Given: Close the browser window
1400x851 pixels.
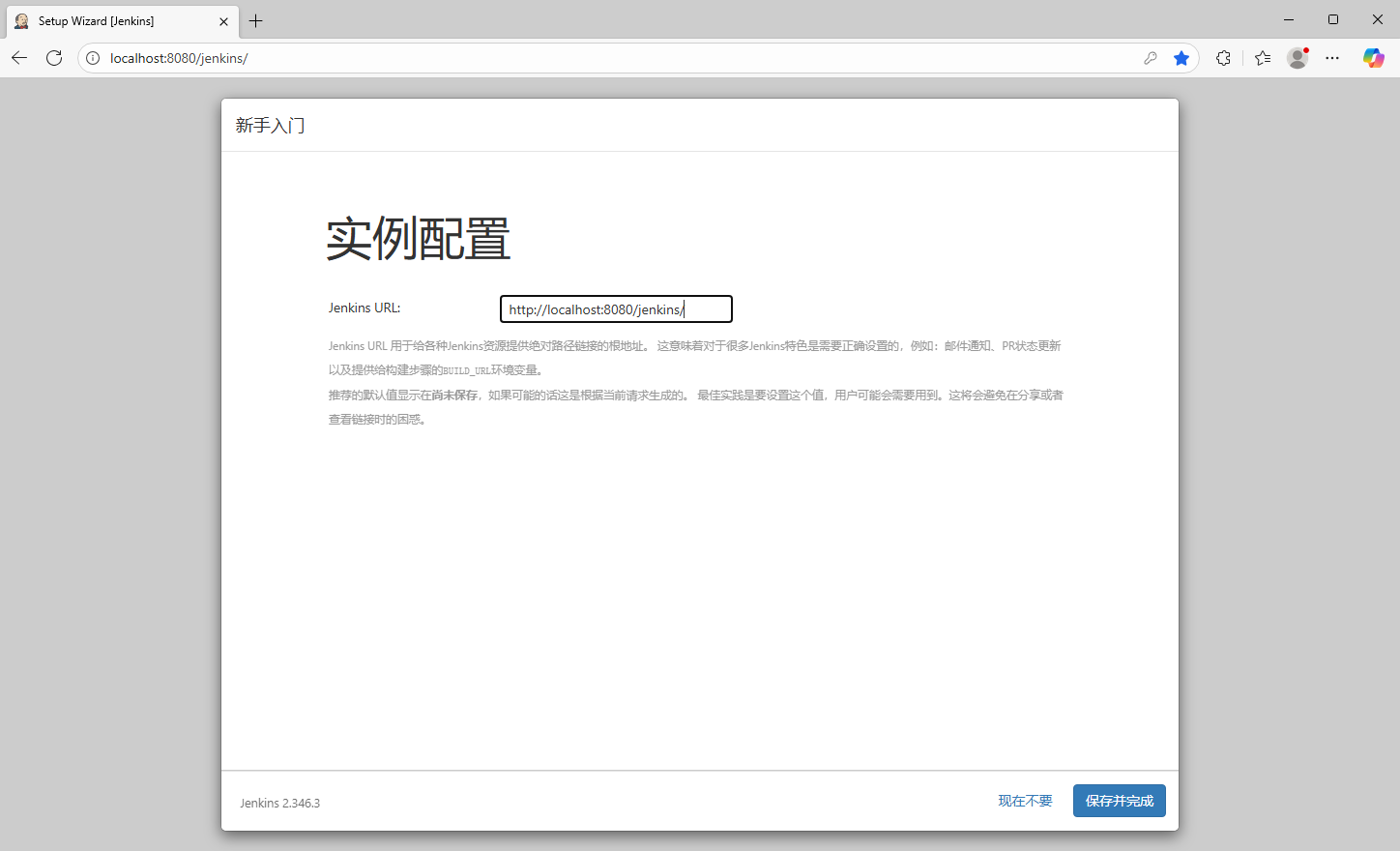Looking at the screenshot, I should tap(1378, 19).
